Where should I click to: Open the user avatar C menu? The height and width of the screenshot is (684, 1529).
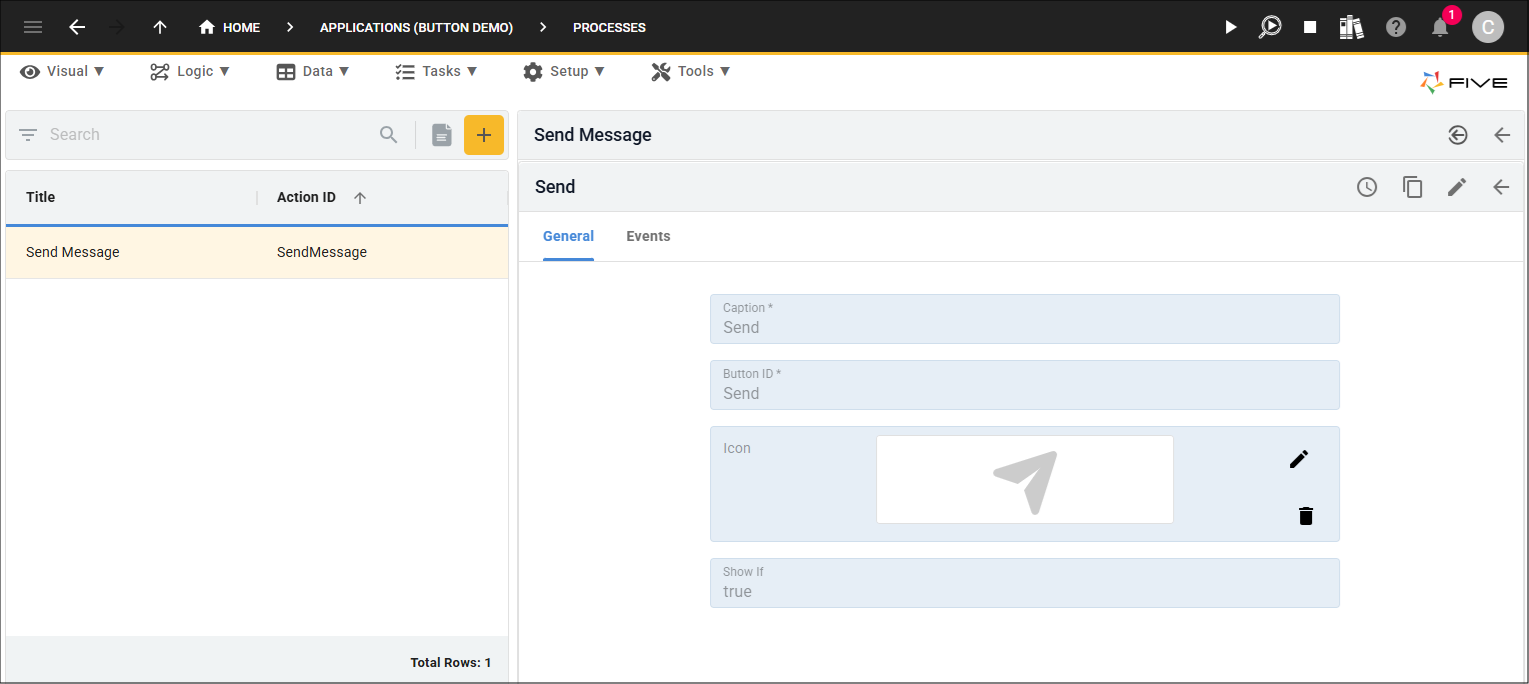[x=1488, y=27]
